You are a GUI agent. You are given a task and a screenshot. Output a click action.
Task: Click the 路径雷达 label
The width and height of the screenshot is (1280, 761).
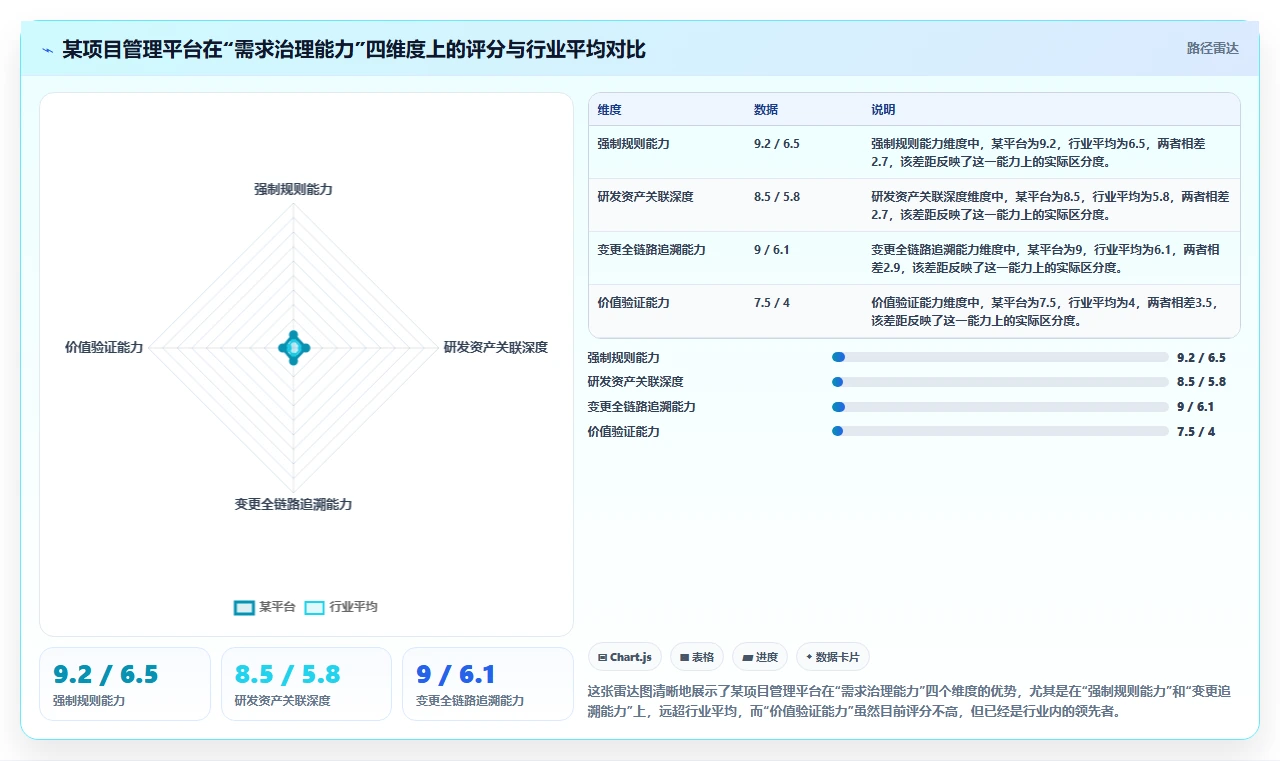(x=1212, y=48)
